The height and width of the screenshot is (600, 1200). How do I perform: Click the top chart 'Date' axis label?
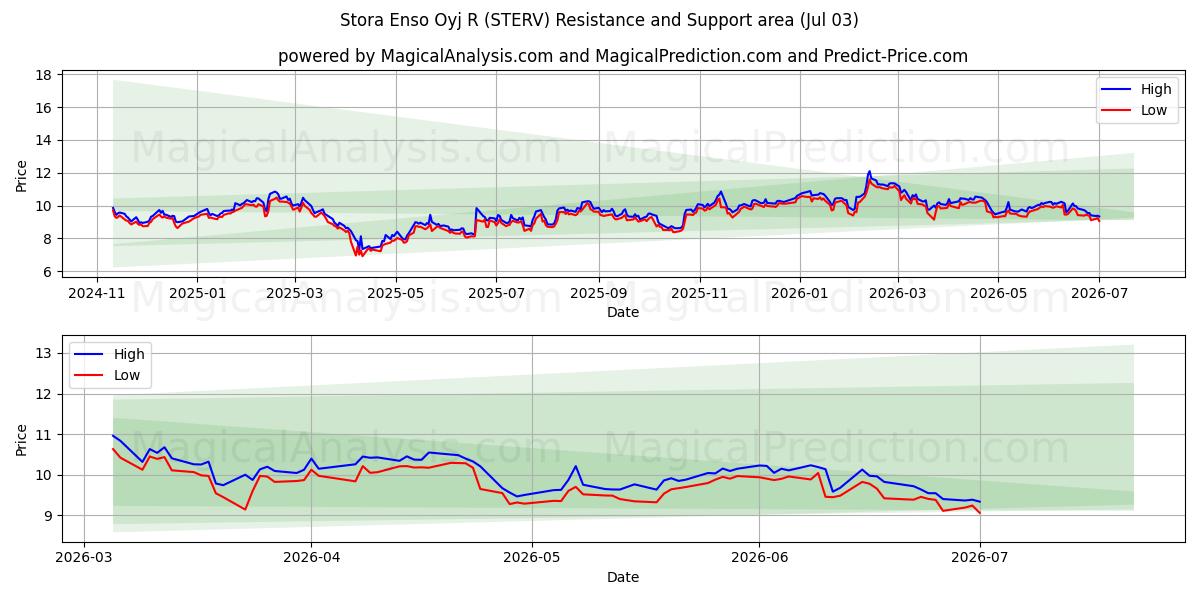(x=623, y=312)
